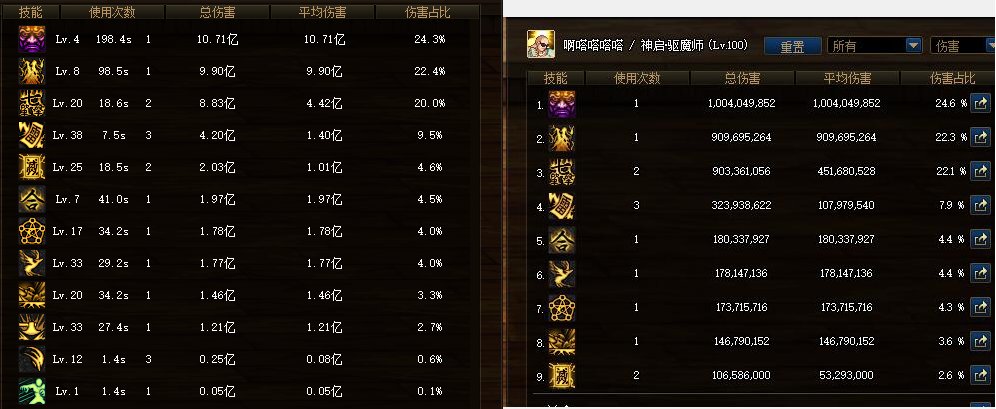Click 使用次数 column header in right panel
The height and width of the screenshot is (409, 996).
pos(637,77)
